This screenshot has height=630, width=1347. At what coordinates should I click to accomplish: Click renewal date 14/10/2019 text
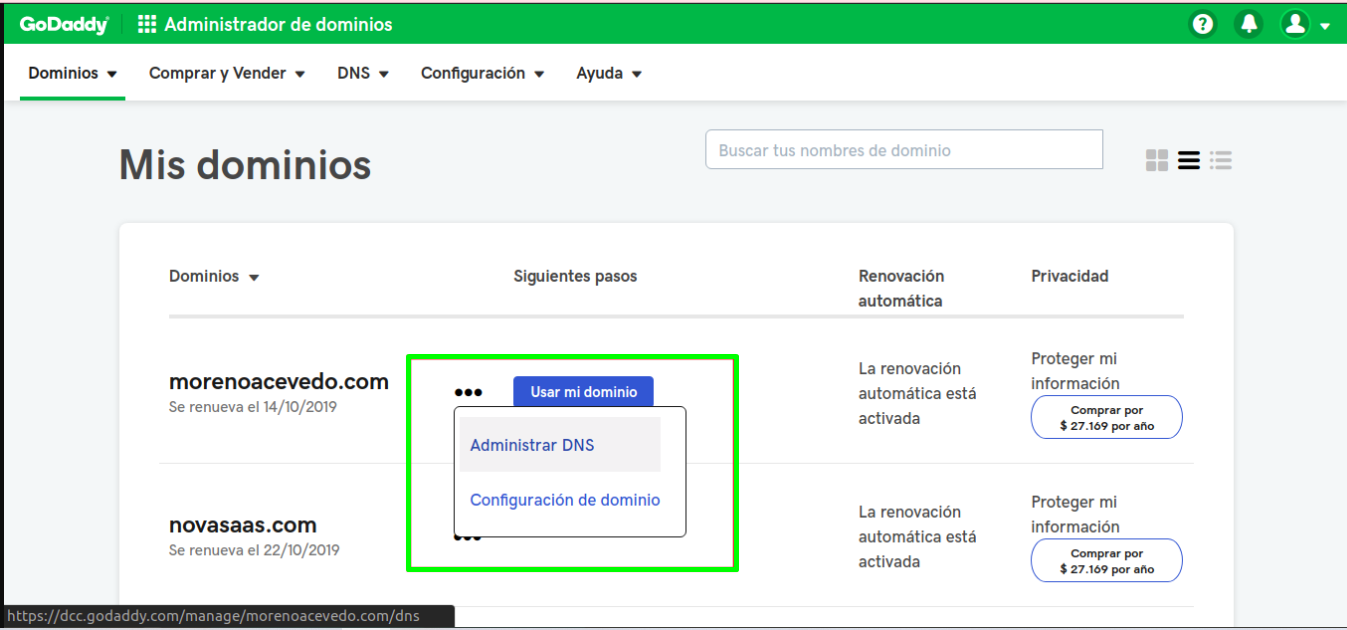click(254, 407)
